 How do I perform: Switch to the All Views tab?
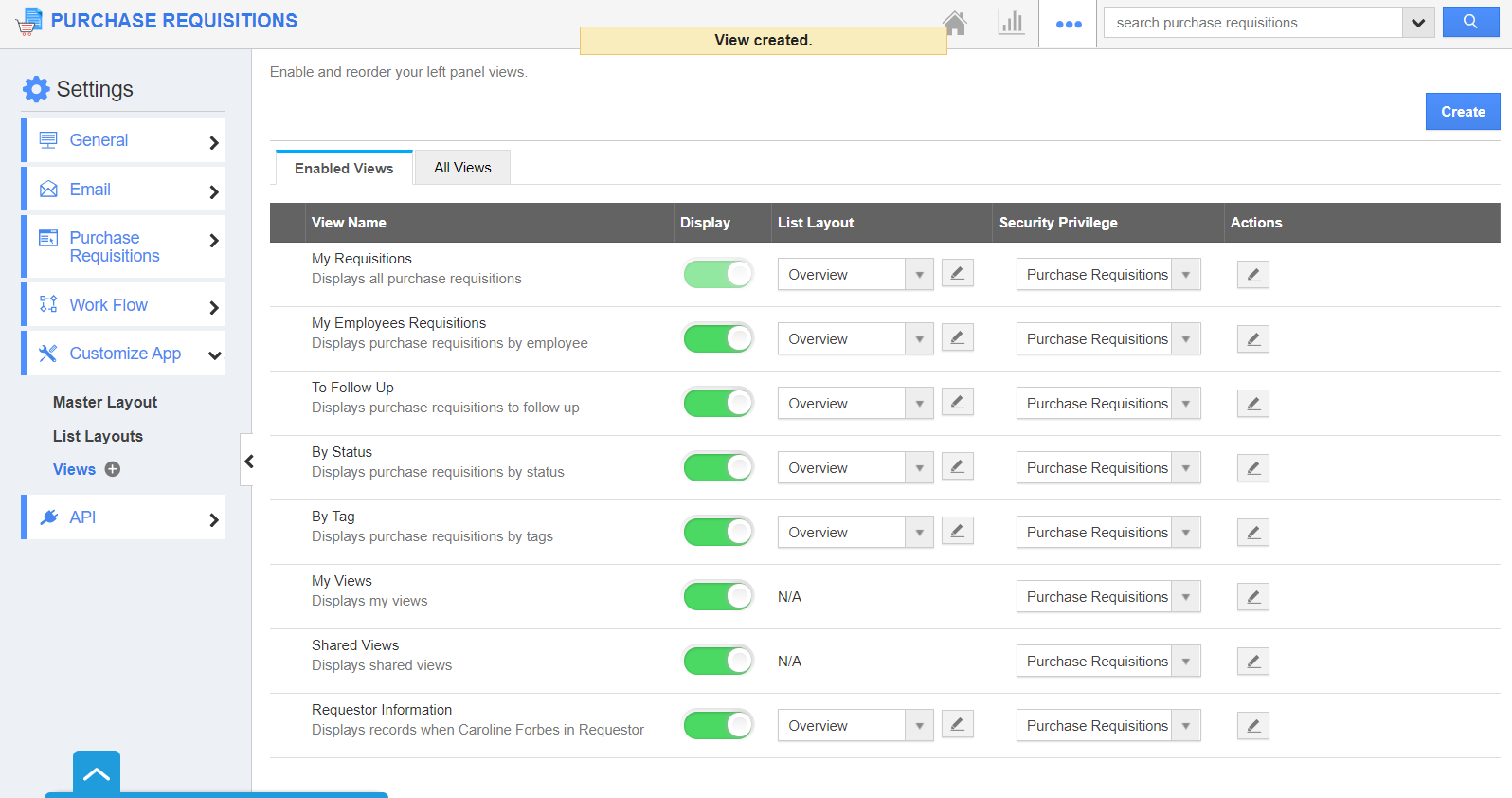coord(462,168)
